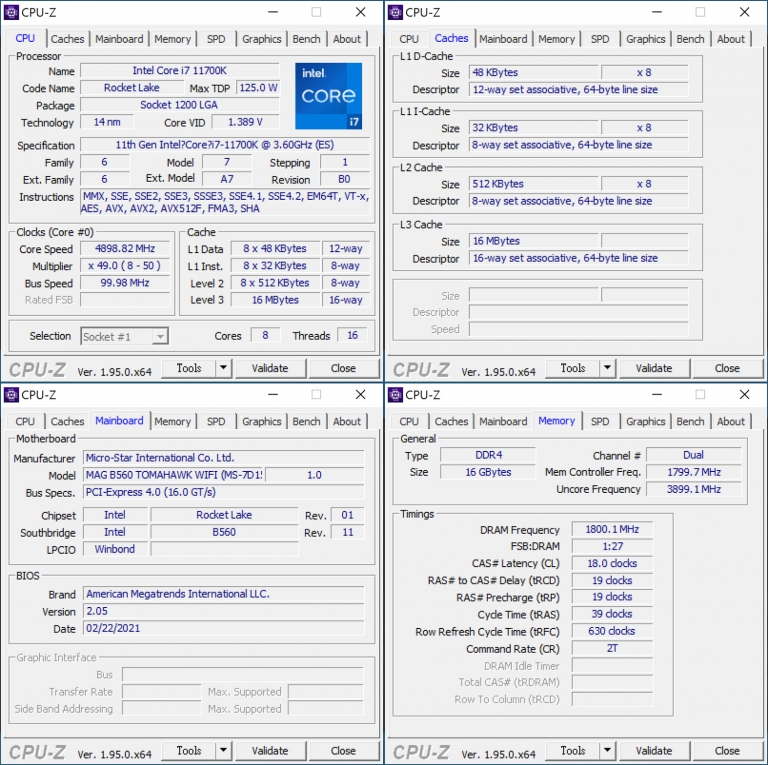Open Bench tab in CPU window
This screenshot has width=768, height=765.
coord(307,39)
